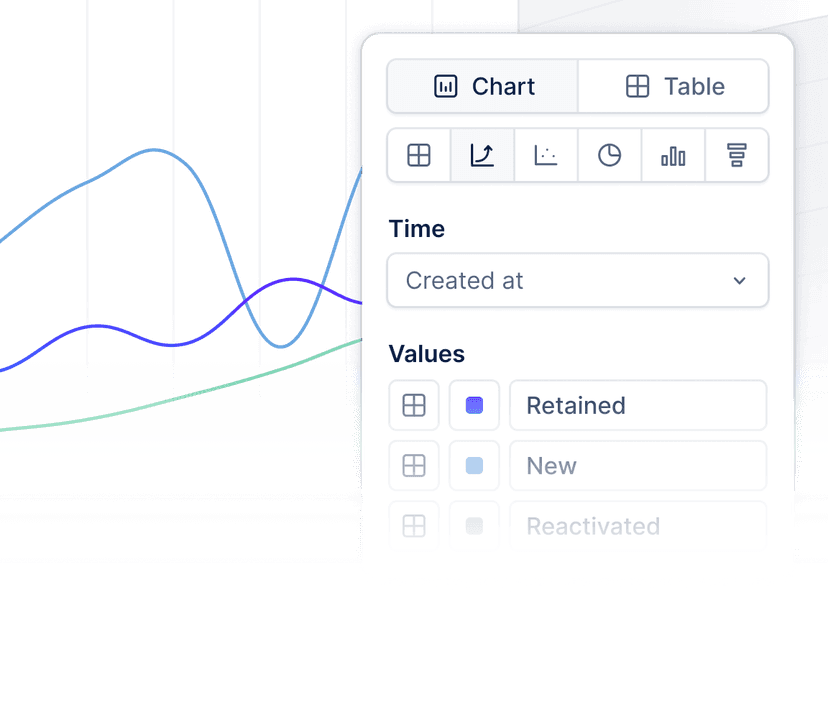Click the chart icon inside the Chart tab
Viewport: 828px width, 722px height.
[x=446, y=86]
